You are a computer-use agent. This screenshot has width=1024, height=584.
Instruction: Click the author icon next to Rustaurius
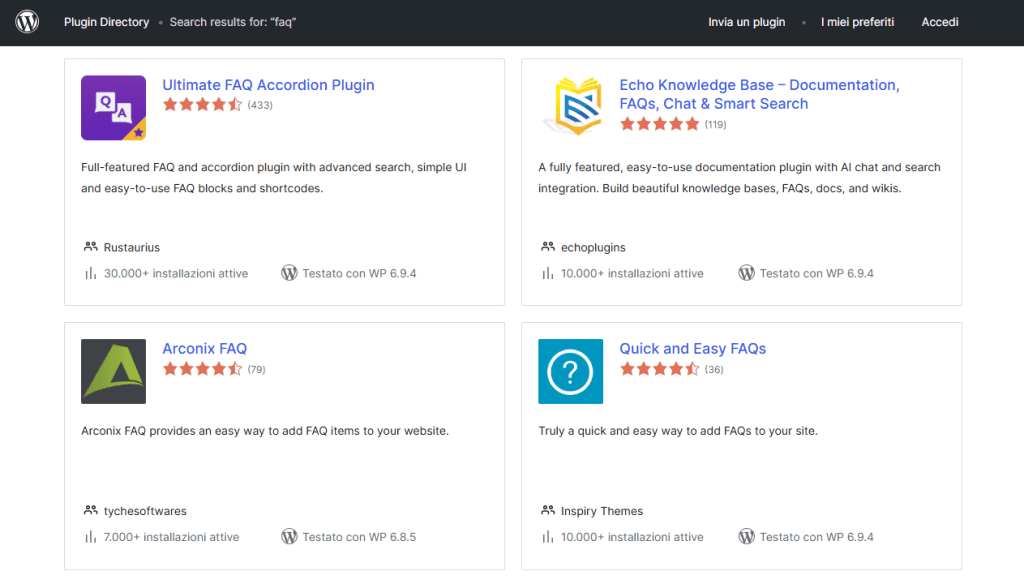[90, 247]
